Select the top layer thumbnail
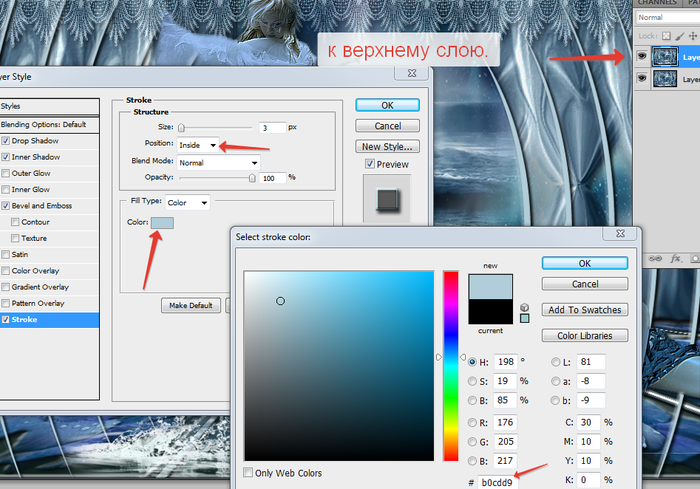 coord(665,57)
